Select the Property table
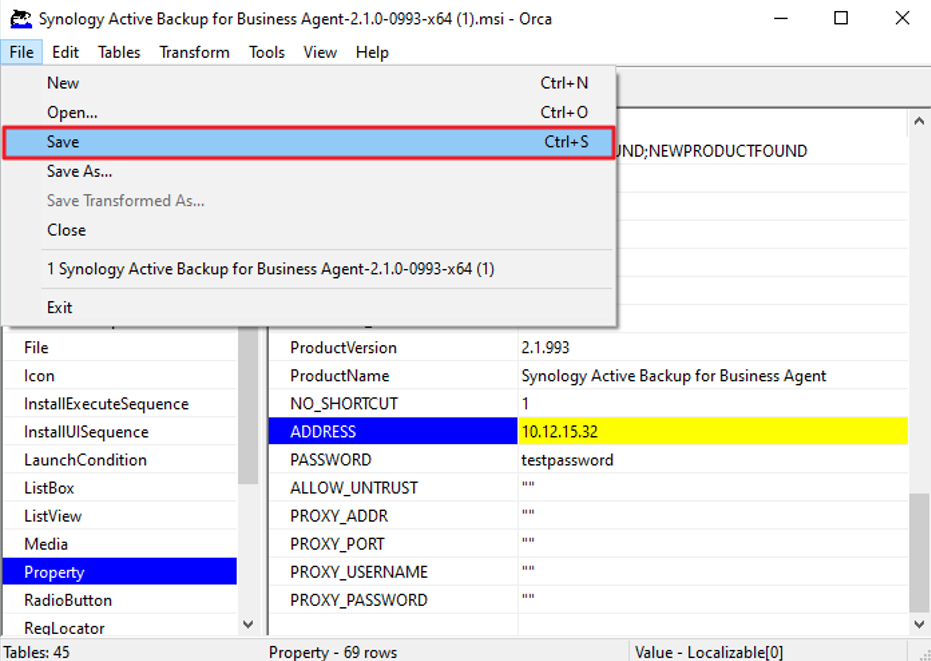The height and width of the screenshot is (661, 931). click(120, 572)
